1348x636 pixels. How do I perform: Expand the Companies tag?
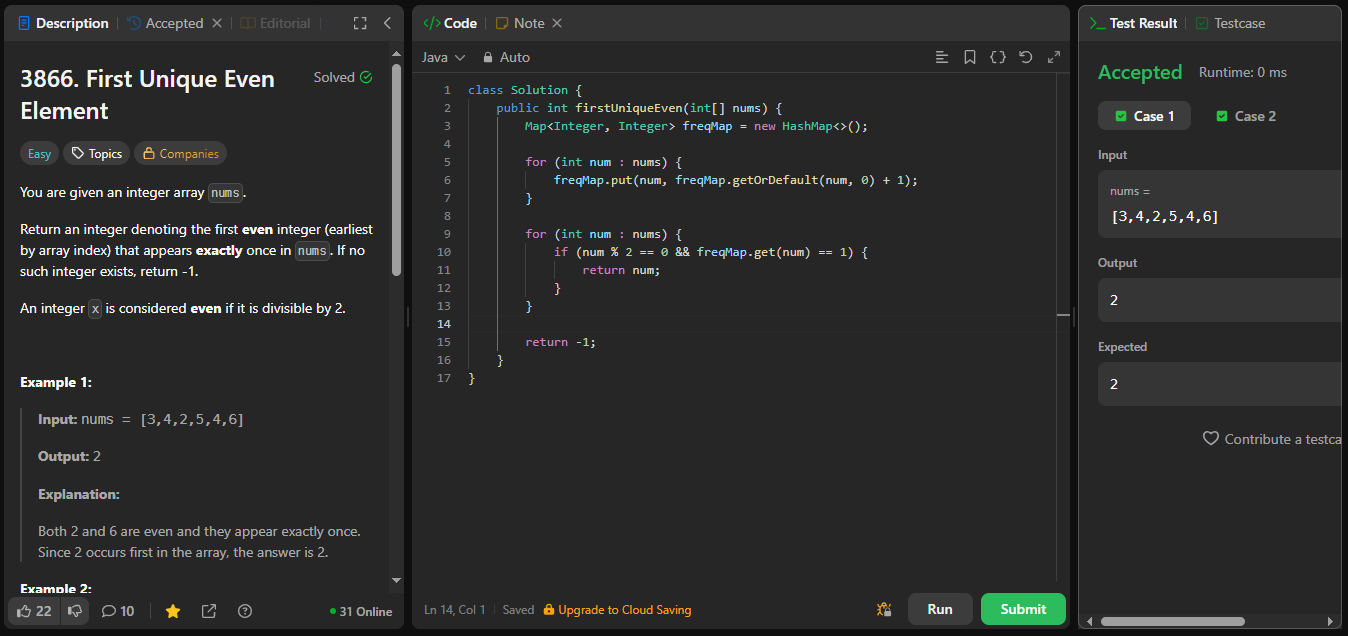click(180, 153)
